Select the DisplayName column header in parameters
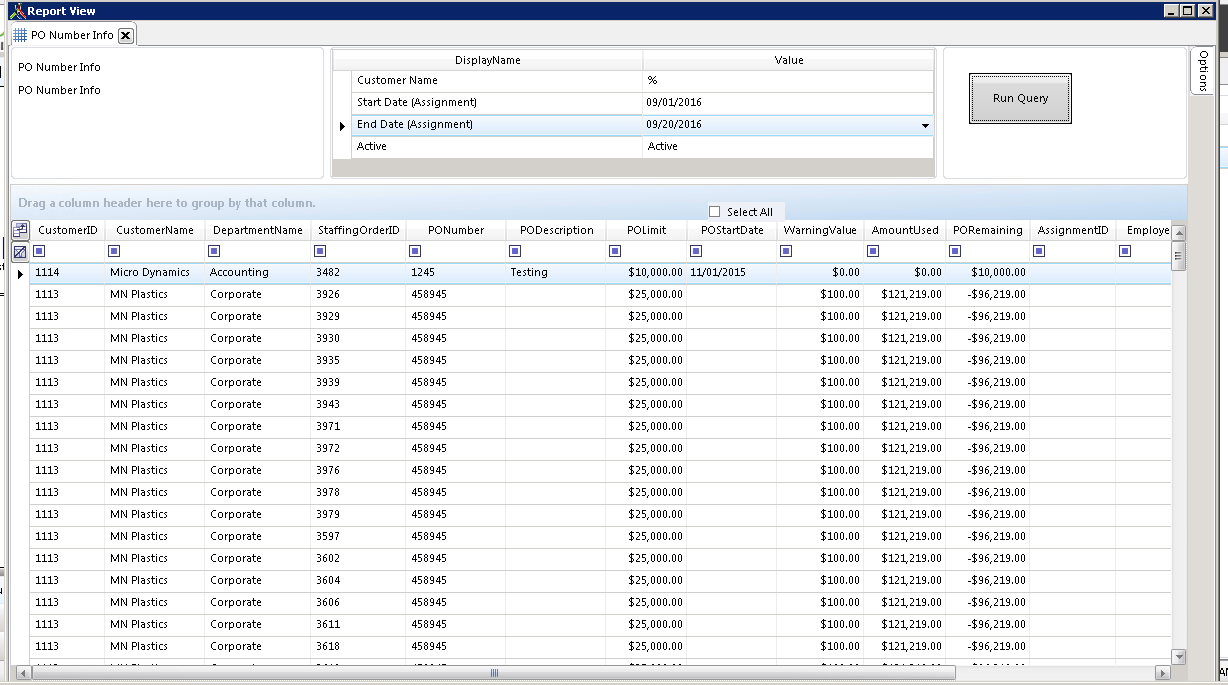 point(488,60)
